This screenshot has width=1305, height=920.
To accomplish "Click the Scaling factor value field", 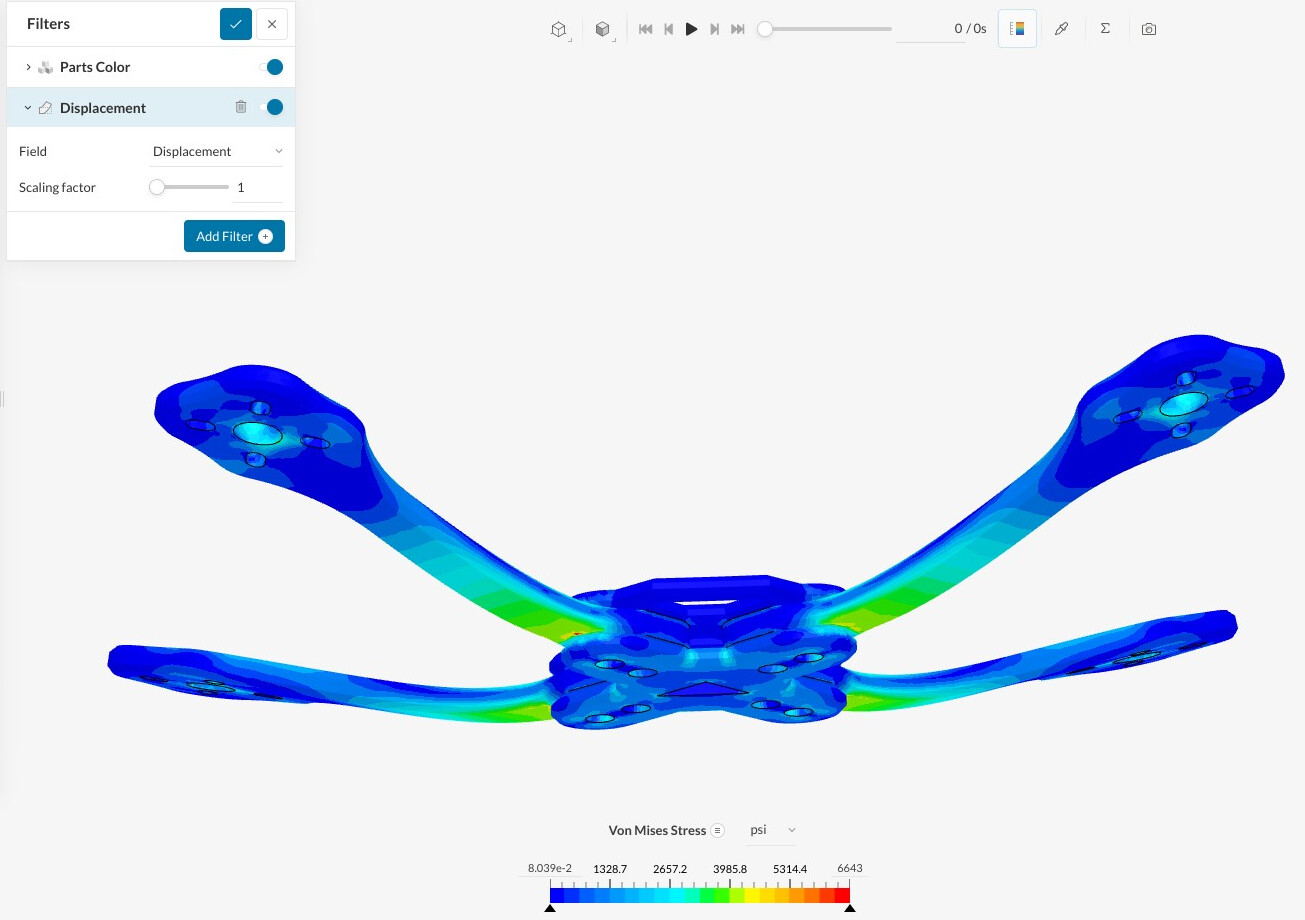I will pyautogui.click(x=258, y=188).
